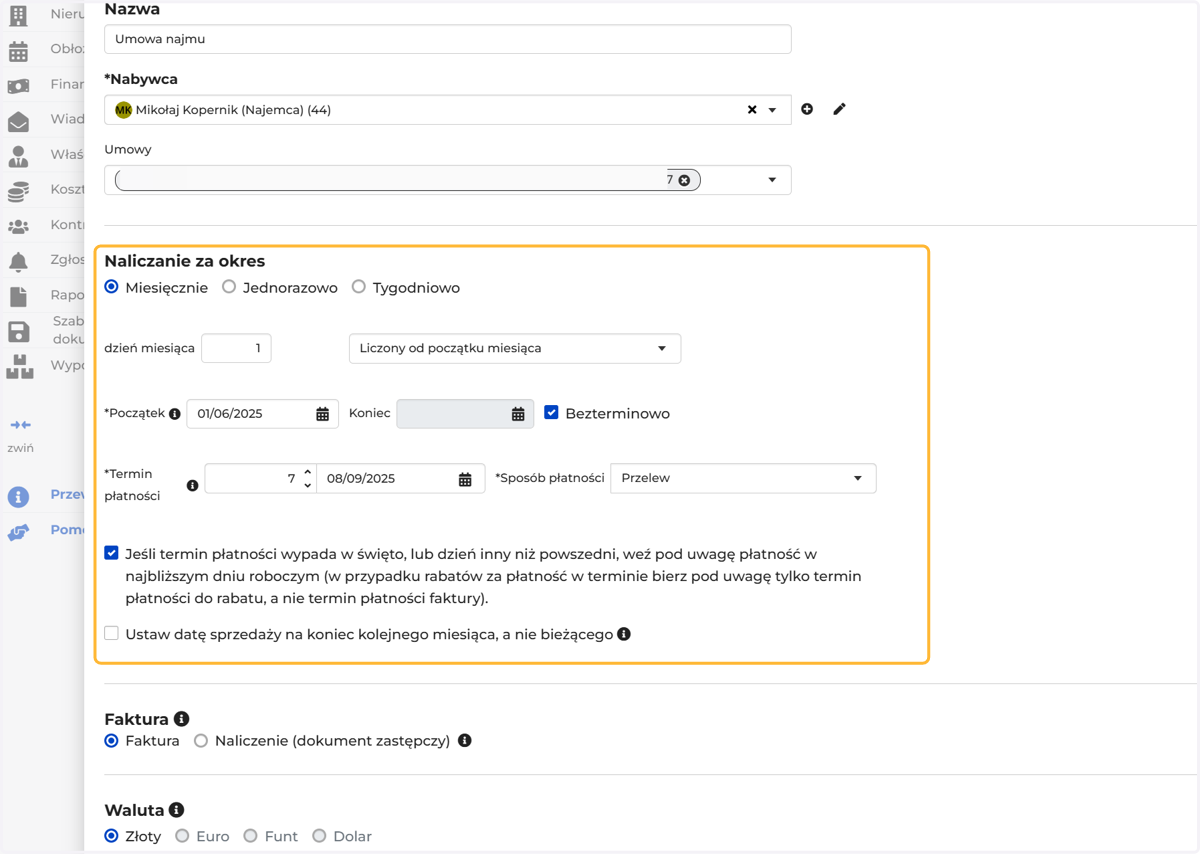Open the floppy-disk templates icon in the sidebar

(18, 331)
